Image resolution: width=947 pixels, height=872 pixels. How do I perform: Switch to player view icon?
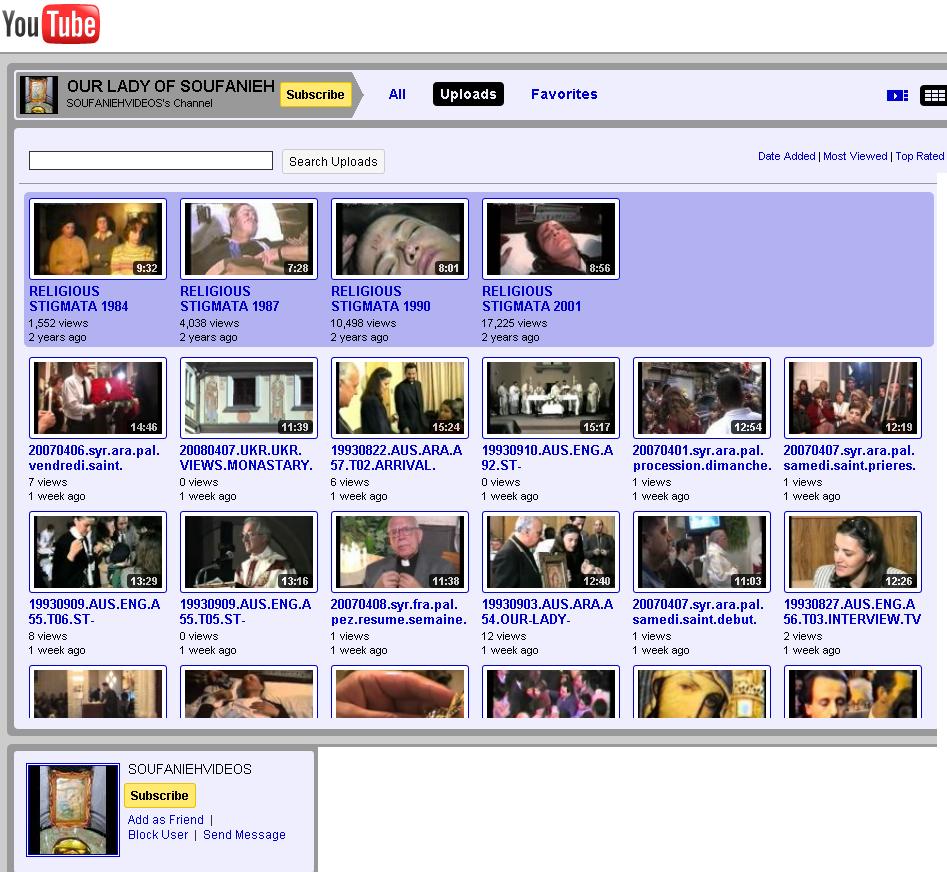[x=897, y=95]
